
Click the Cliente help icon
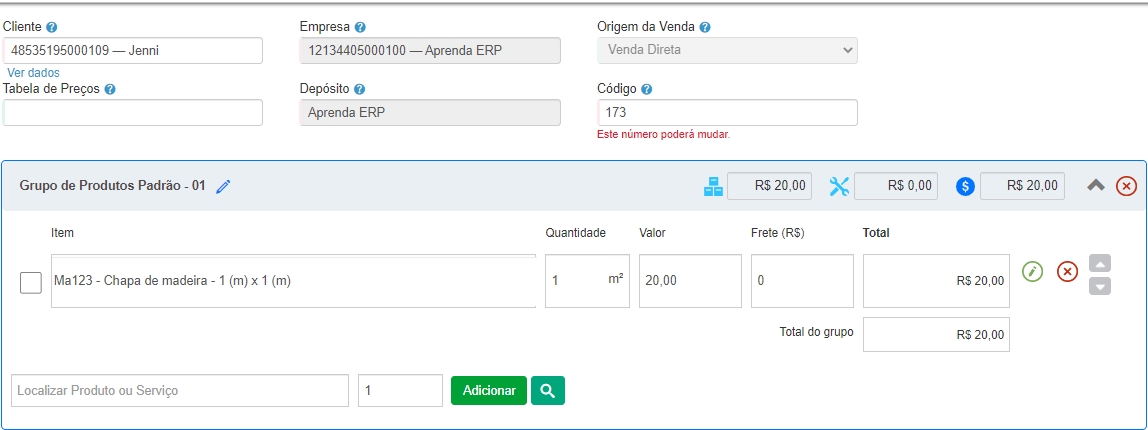(52, 27)
